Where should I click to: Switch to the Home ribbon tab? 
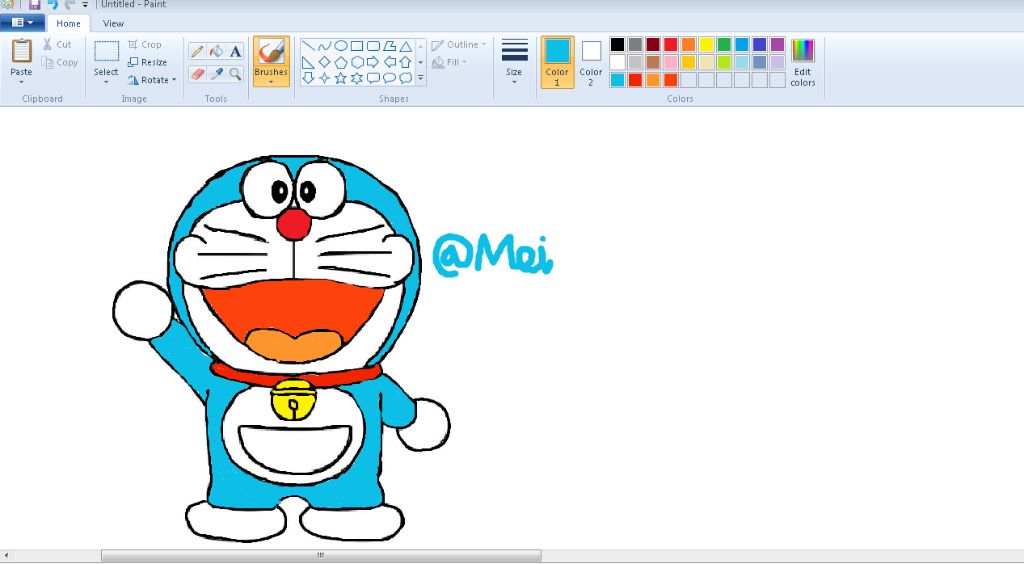(69, 24)
